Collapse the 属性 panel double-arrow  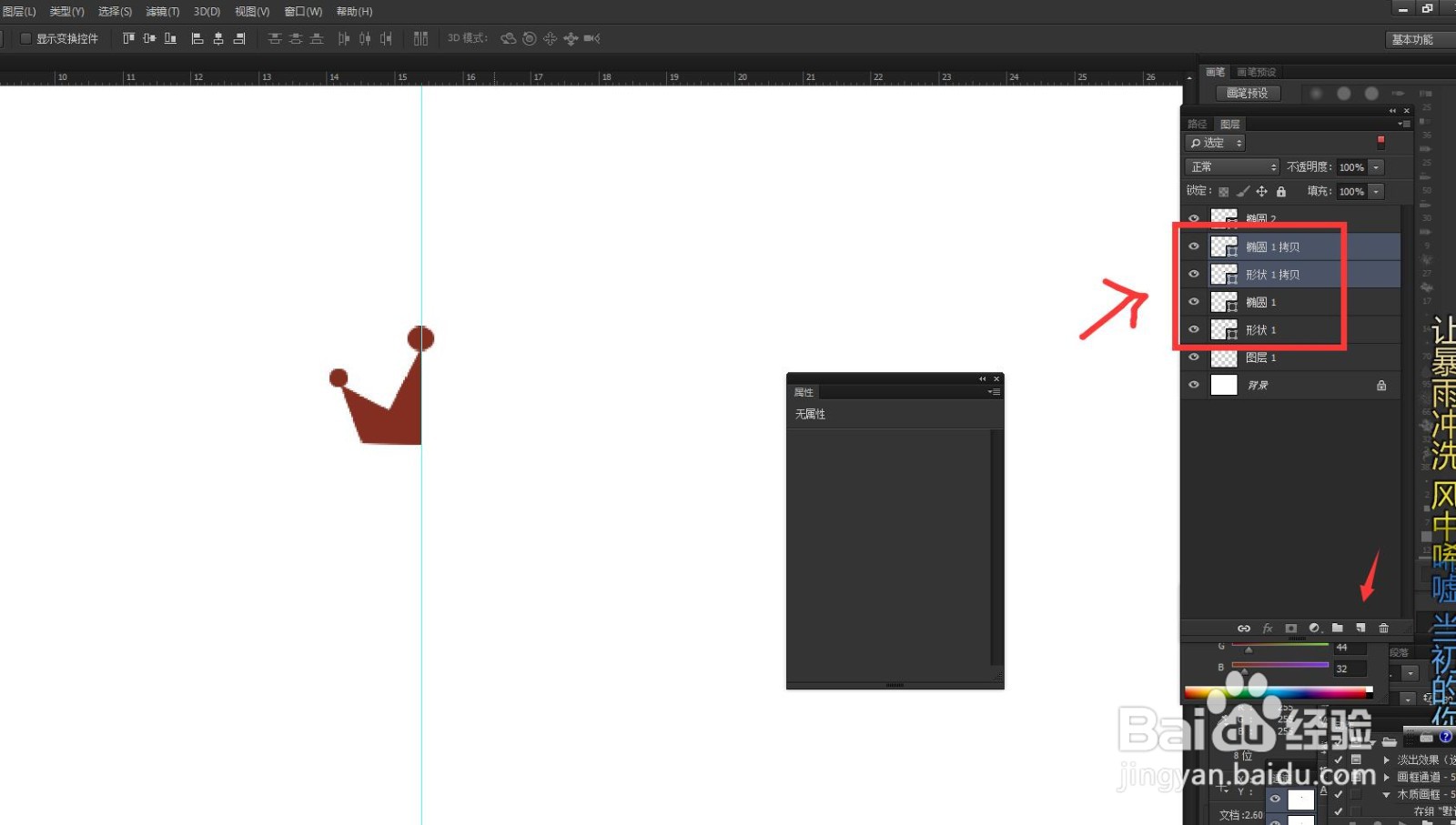click(x=982, y=378)
